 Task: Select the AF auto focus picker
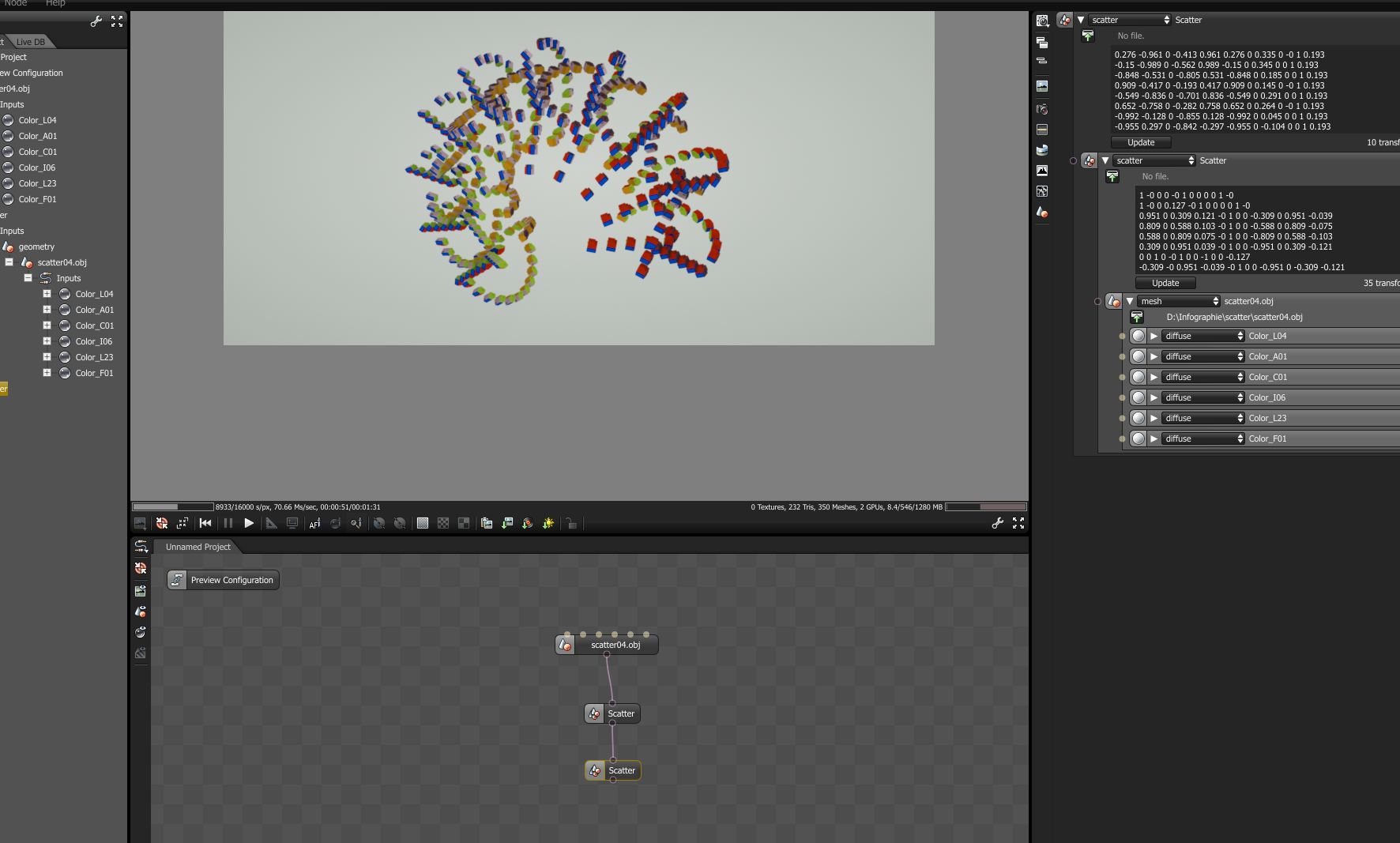click(314, 523)
